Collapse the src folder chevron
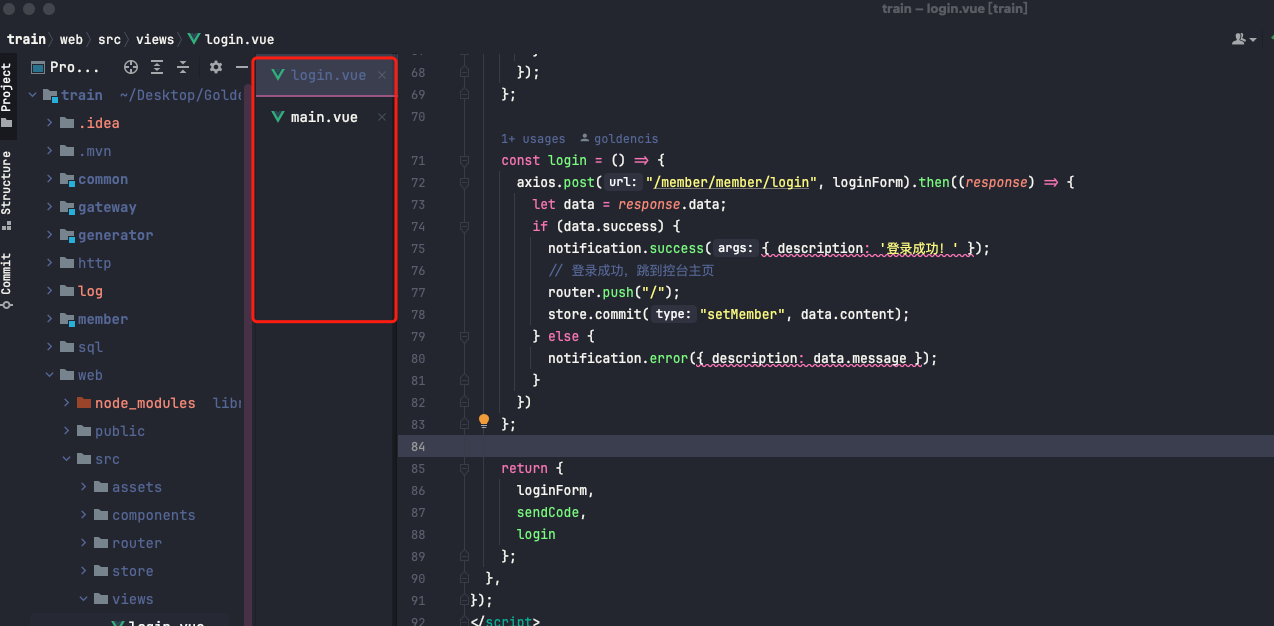The width and height of the screenshot is (1274, 626). (67, 459)
